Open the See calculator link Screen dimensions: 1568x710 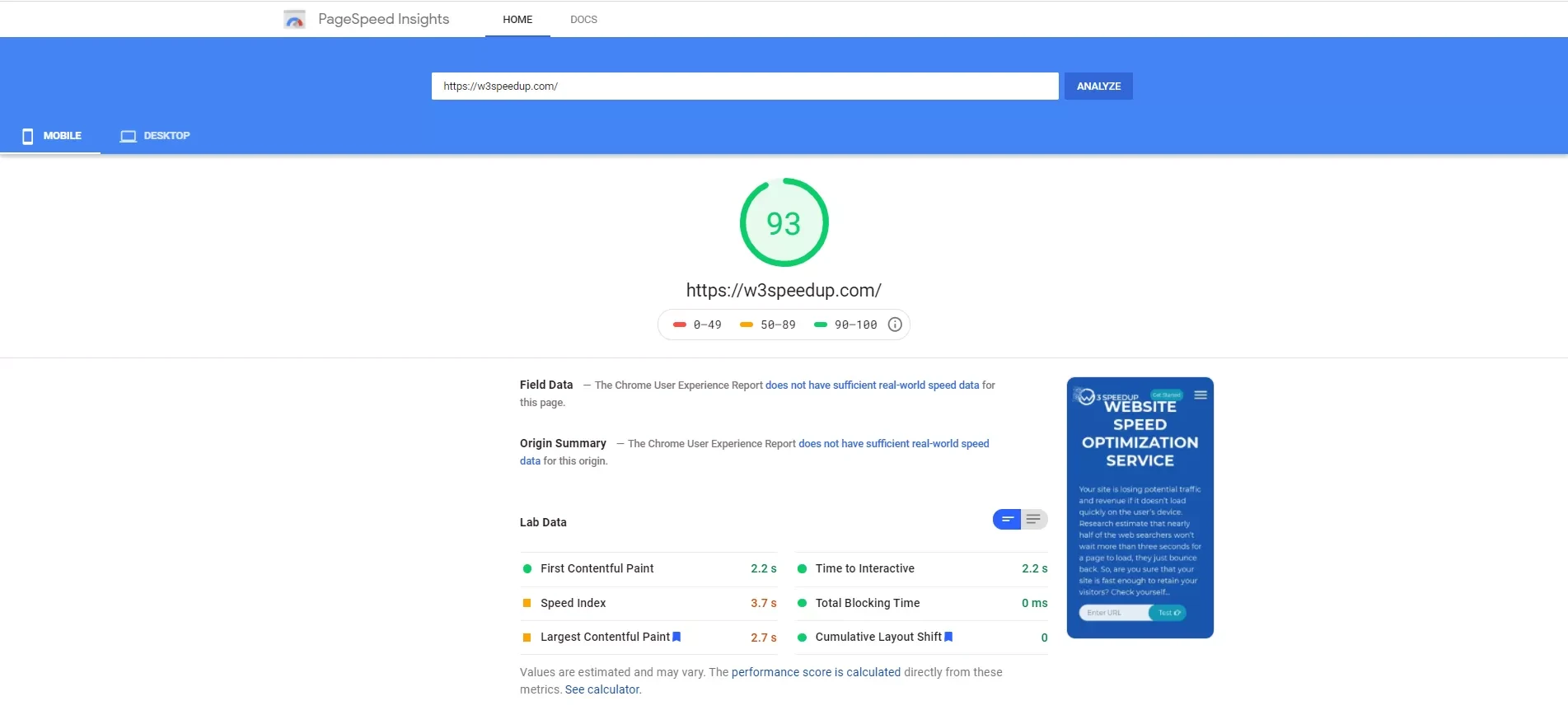(x=603, y=689)
